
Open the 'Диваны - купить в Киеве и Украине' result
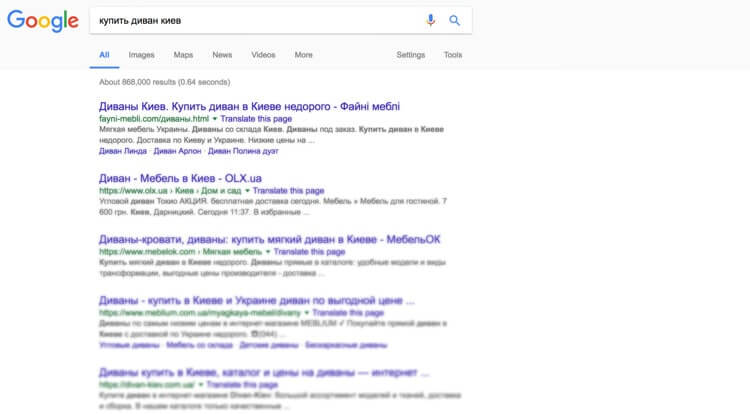coord(257,300)
